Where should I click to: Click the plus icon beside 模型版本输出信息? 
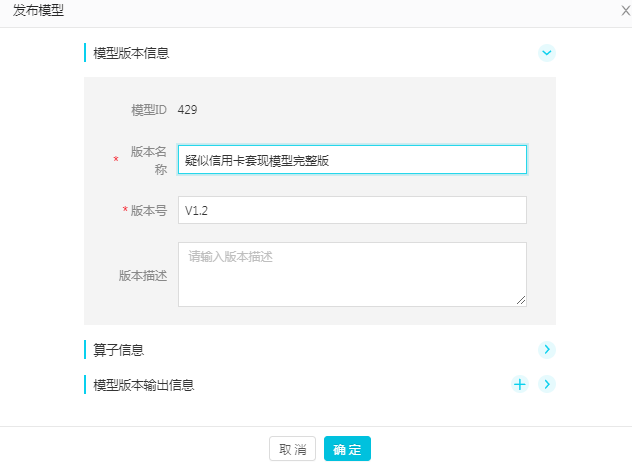pyautogui.click(x=519, y=384)
